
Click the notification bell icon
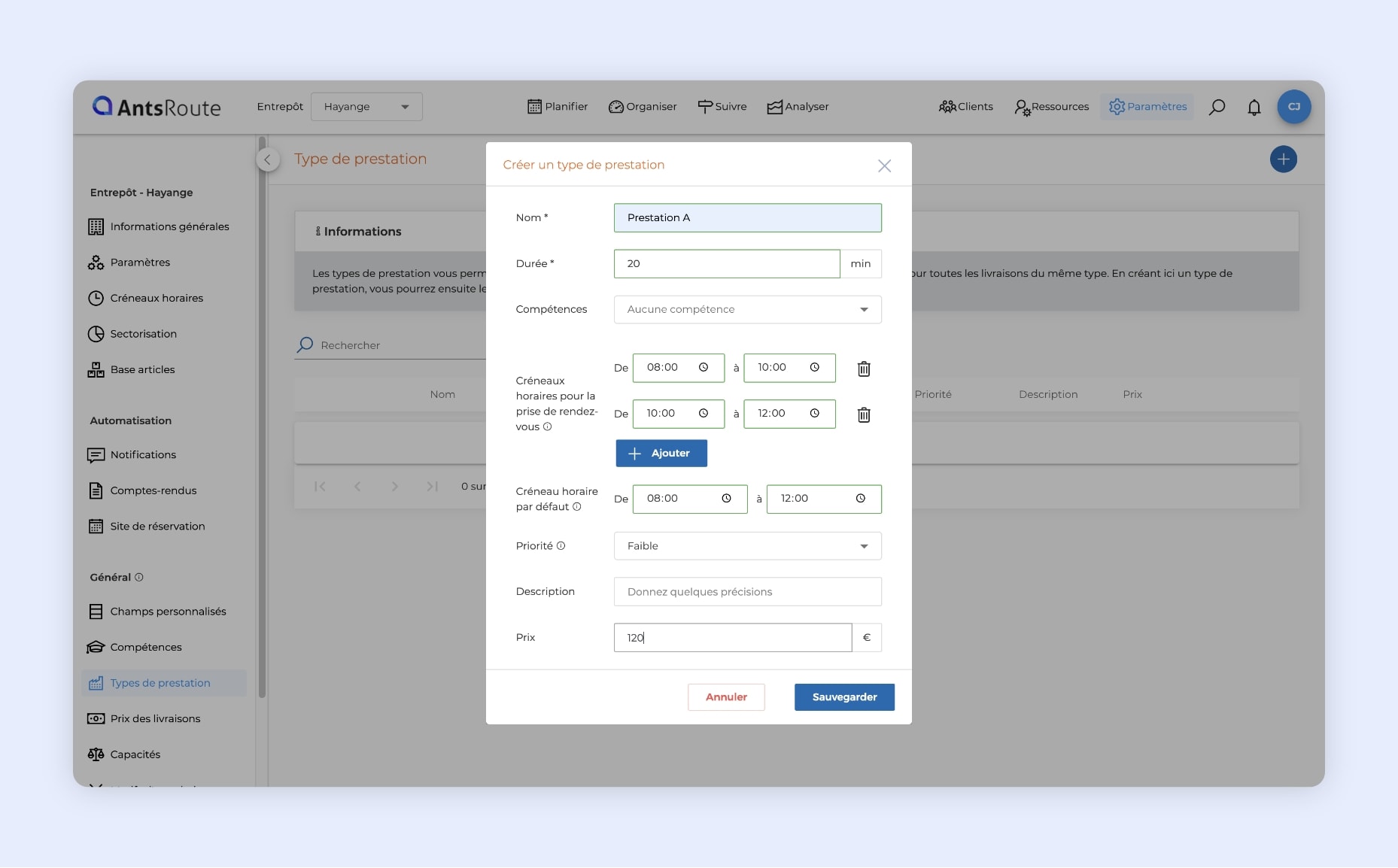1254,107
